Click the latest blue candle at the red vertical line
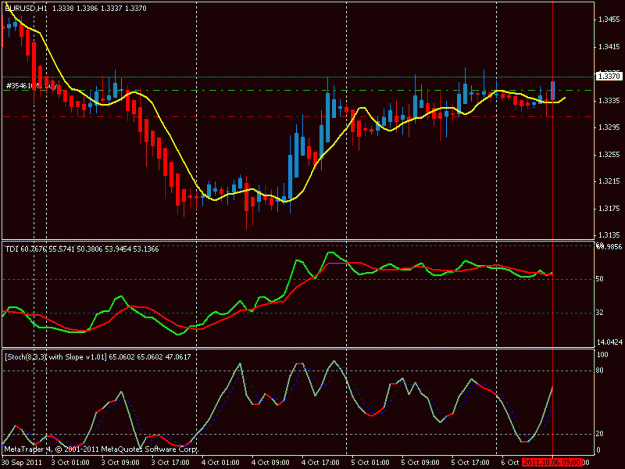The image size is (625, 469). [553, 90]
